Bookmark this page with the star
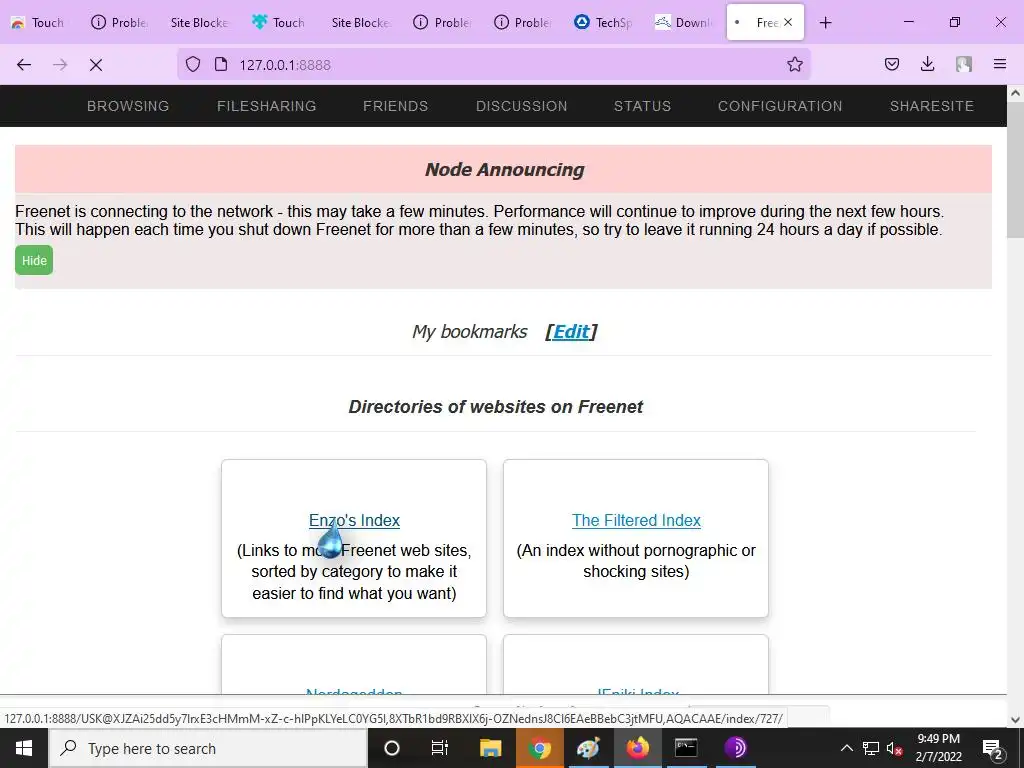Image resolution: width=1024 pixels, height=768 pixels. [795, 64]
